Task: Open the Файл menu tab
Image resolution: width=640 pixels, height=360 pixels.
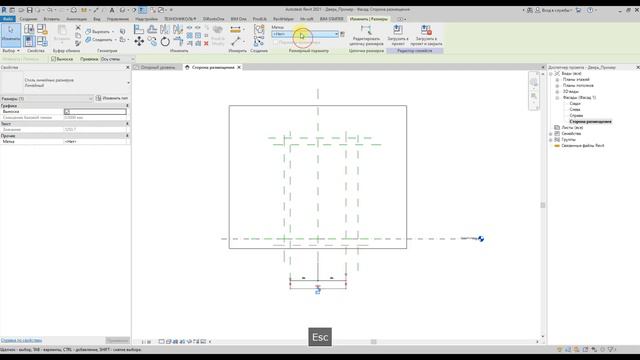Action: [x=8, y=19]
